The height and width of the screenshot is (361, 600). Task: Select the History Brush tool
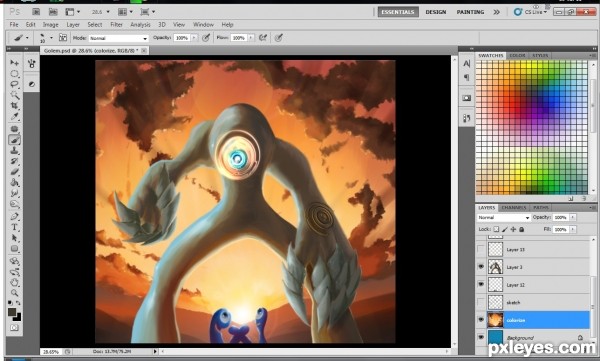pyautogui.click(x=15, y=161)
